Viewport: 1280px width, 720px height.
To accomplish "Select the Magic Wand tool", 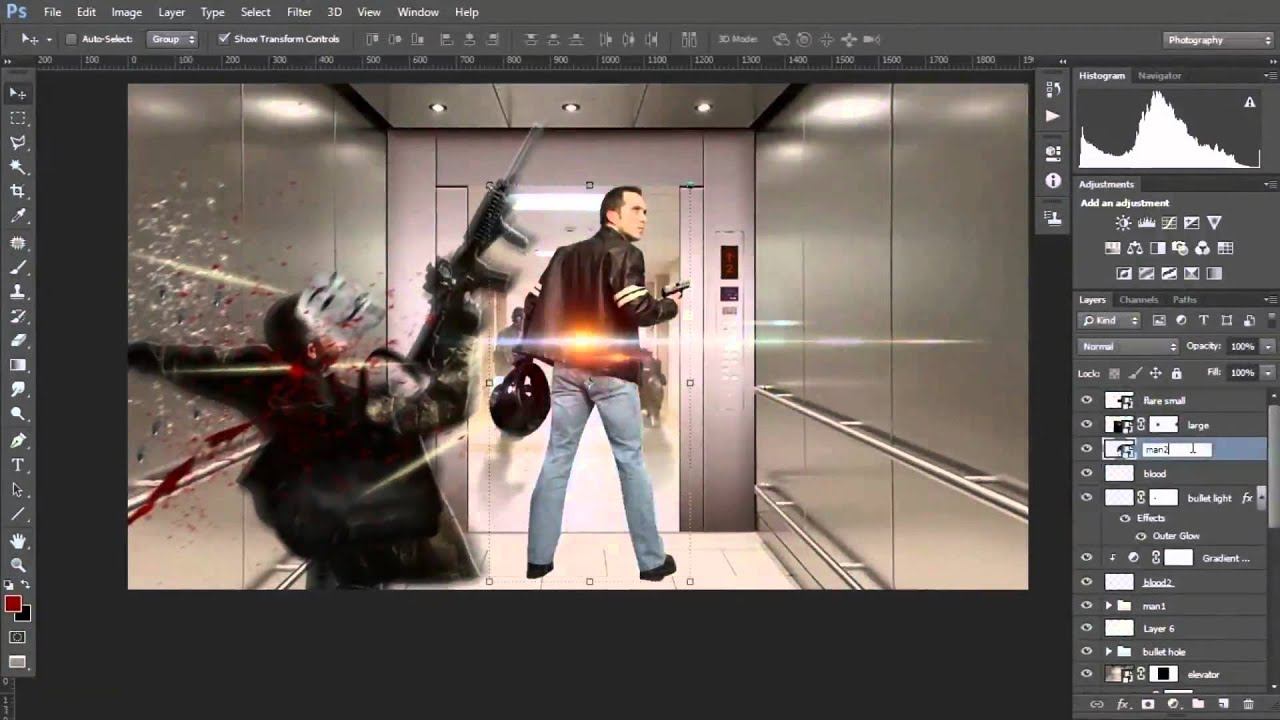I will pos(18,167).
